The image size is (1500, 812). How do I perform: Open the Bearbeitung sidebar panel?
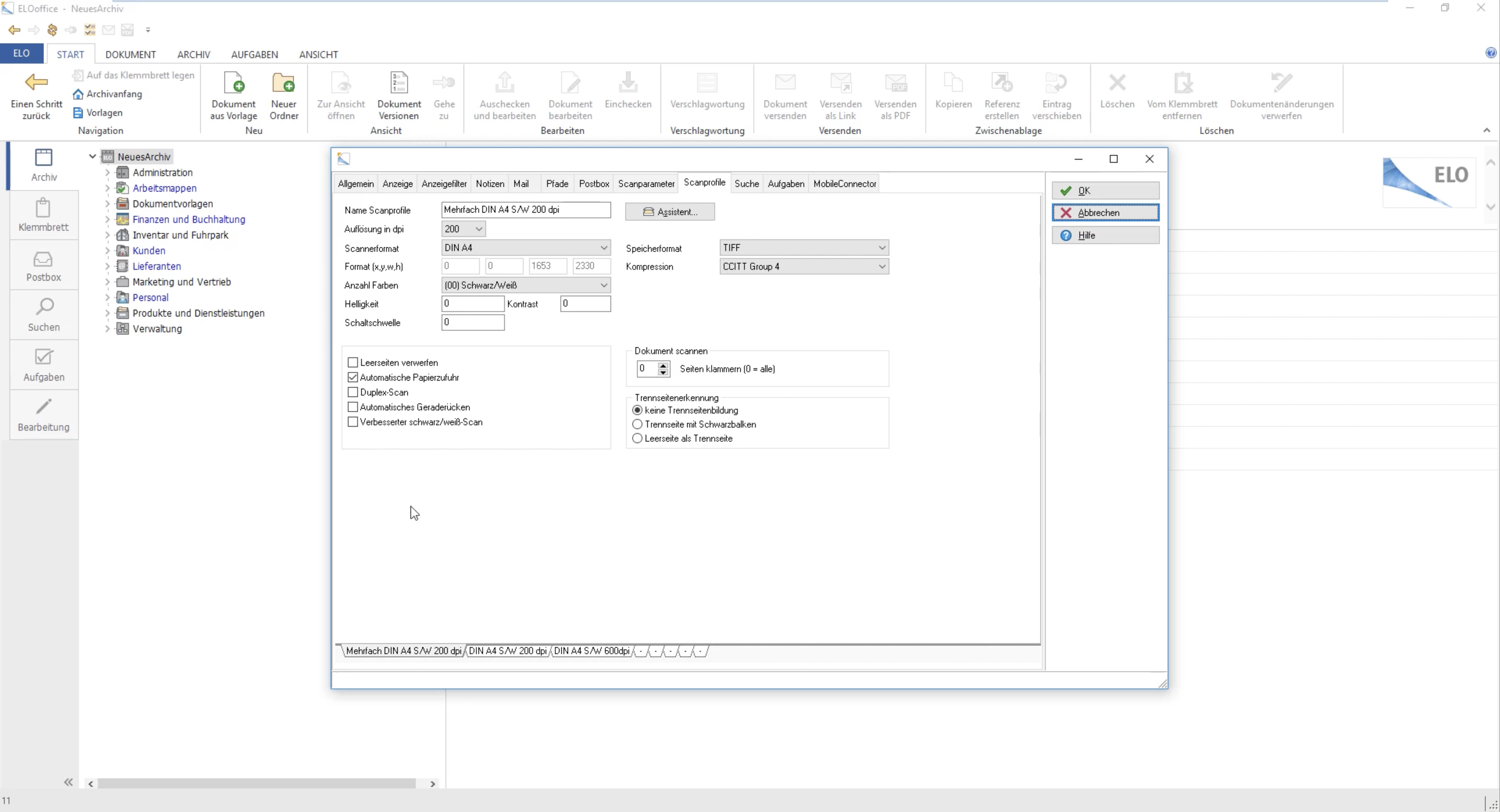click(x=44, y=416)
